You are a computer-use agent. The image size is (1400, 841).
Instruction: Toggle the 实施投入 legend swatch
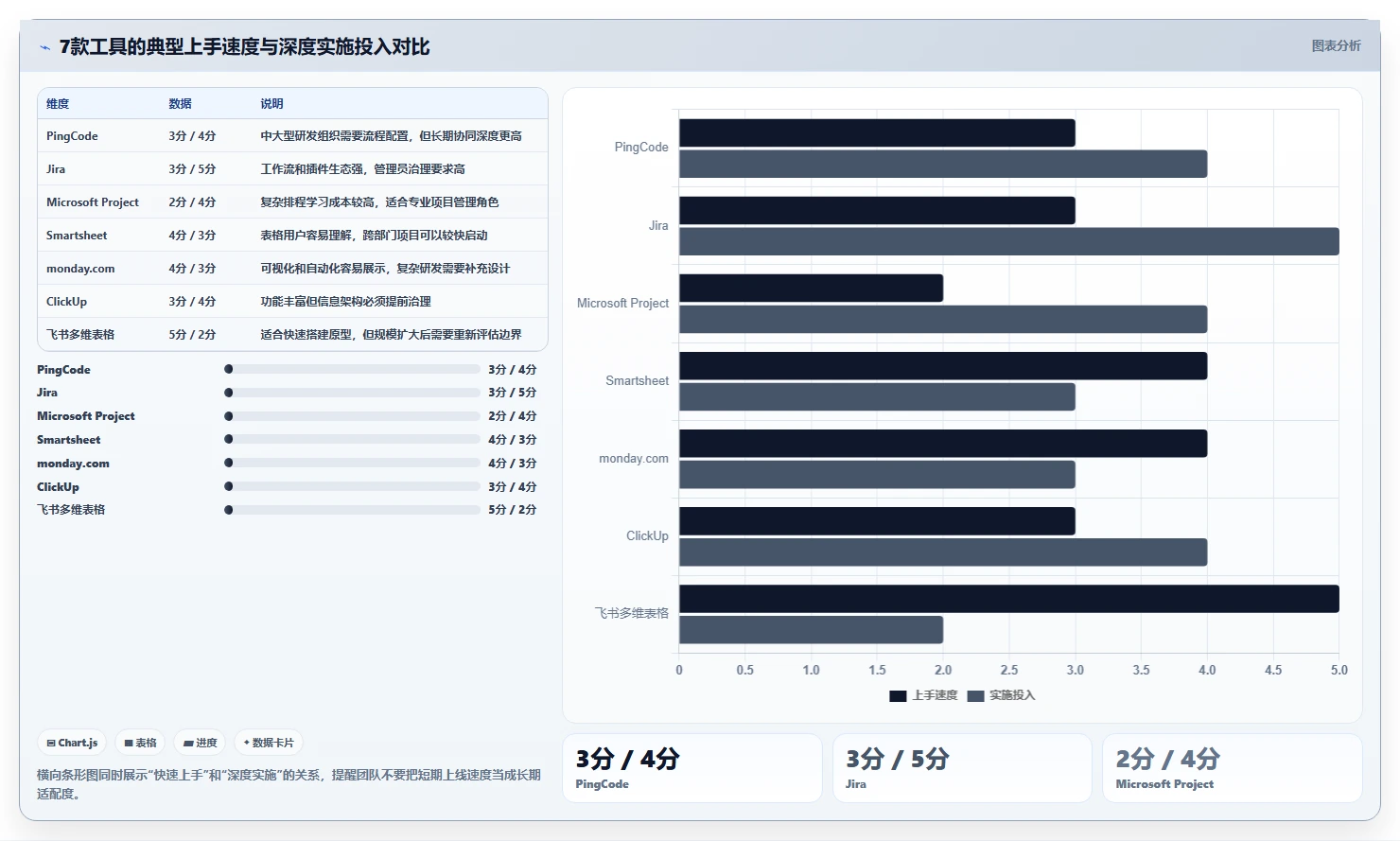point(976,695)
